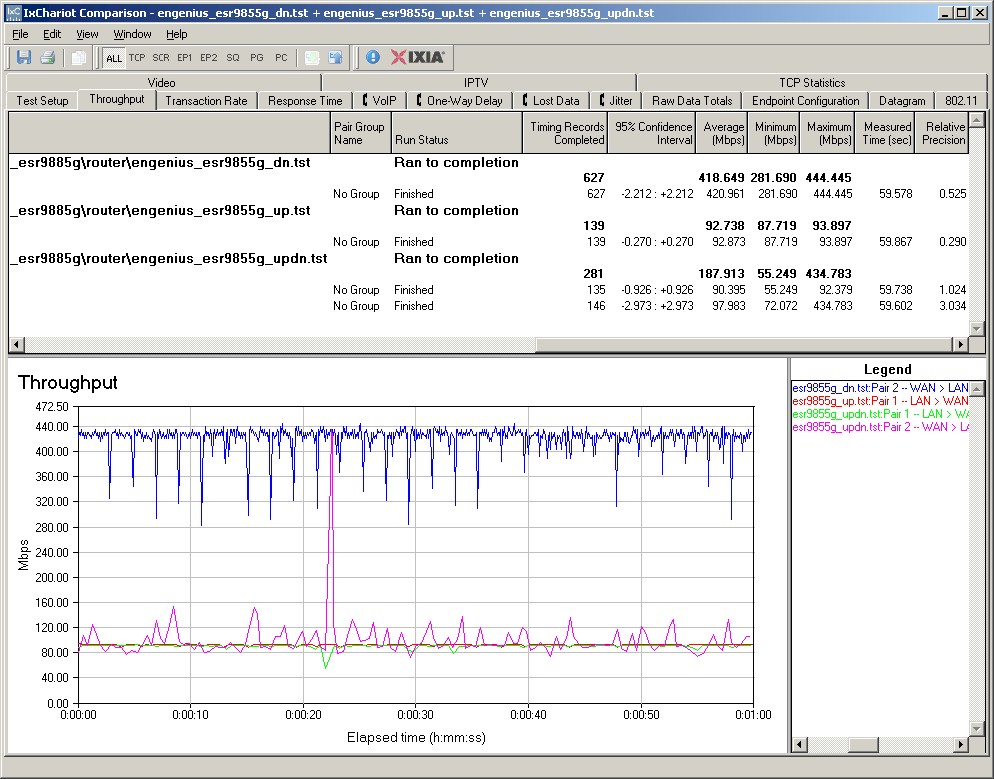Viewport: 994px width, 779px height.
Task: Switch to the Endpoint Configuration tab
Action: 805,101
